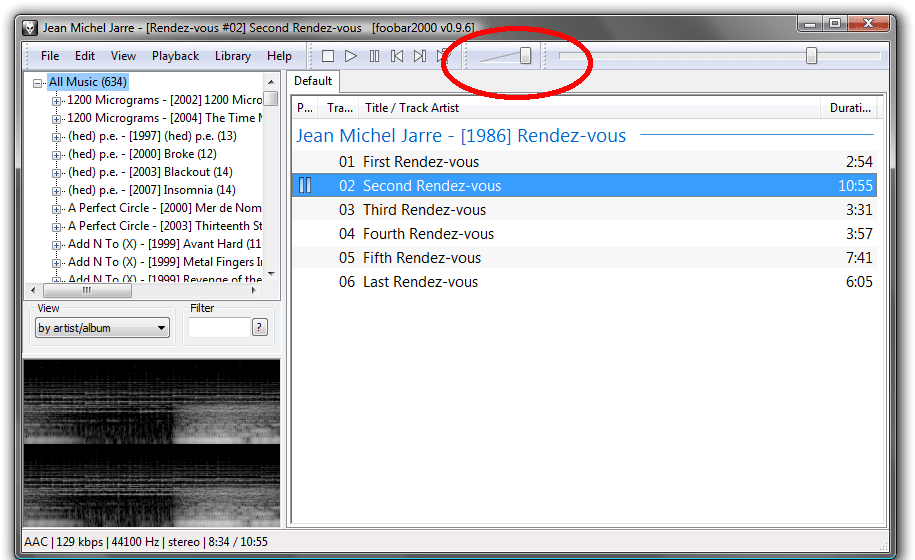
Task: Expand Add N To (X) Metal Fingers node
Action: (x=56, y=263)
